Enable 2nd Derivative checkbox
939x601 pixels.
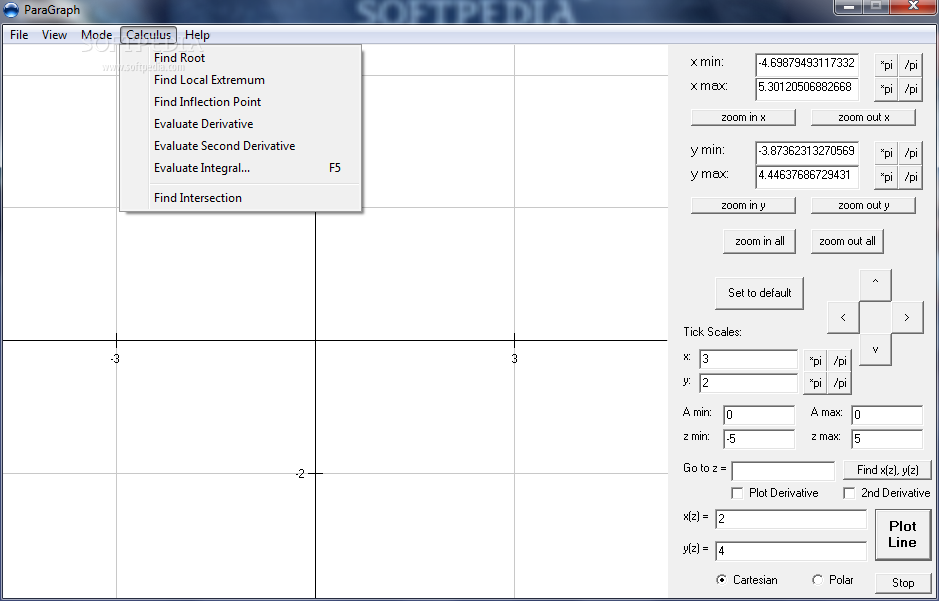pos(849,493)
